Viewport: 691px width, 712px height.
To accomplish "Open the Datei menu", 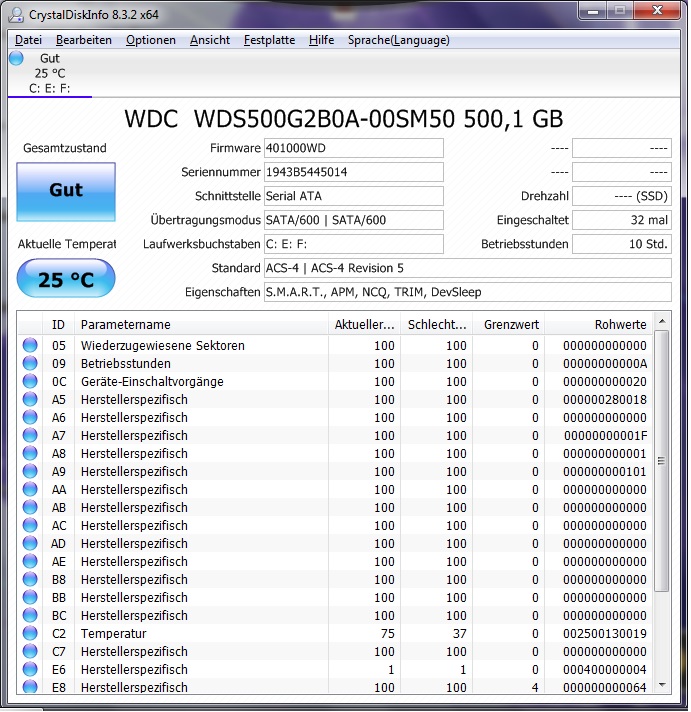I will (x=28, y=40).
